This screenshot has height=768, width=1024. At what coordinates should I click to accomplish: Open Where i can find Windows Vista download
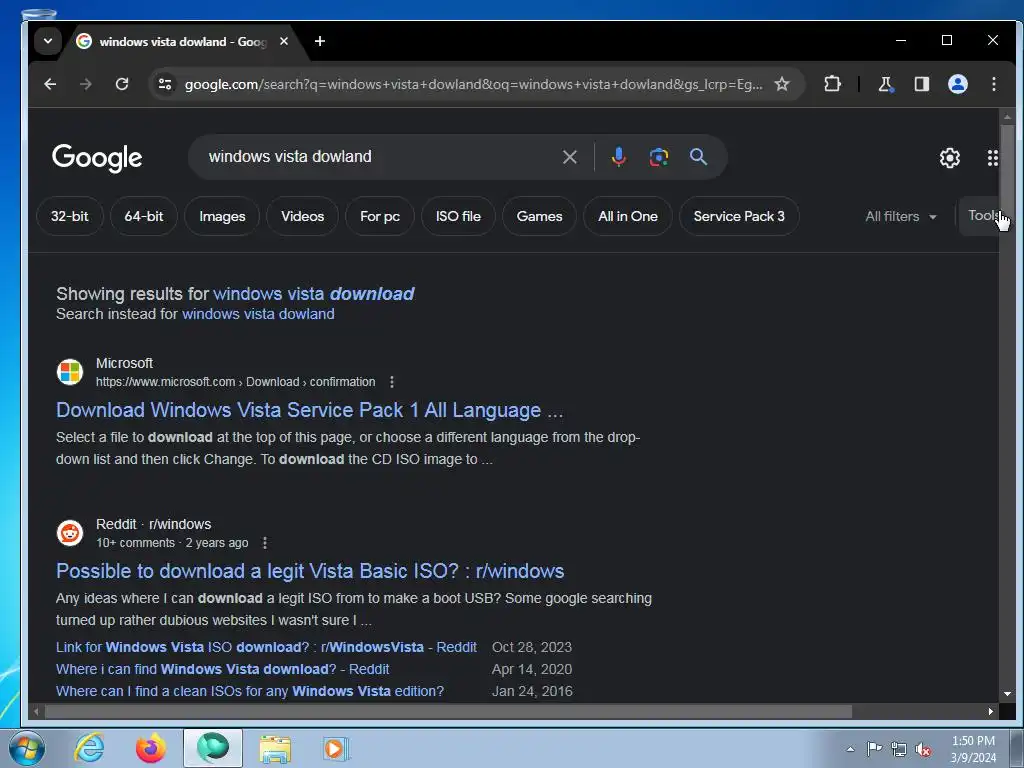click(223, 669)
